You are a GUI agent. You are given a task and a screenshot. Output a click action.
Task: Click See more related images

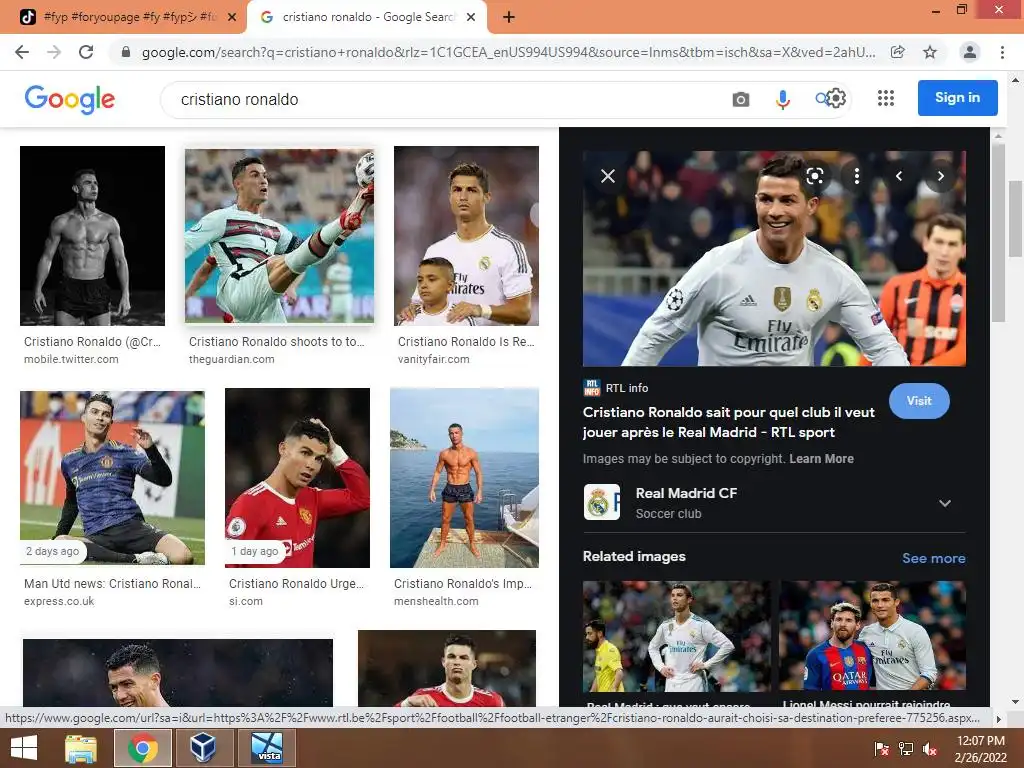coord(933,558)
